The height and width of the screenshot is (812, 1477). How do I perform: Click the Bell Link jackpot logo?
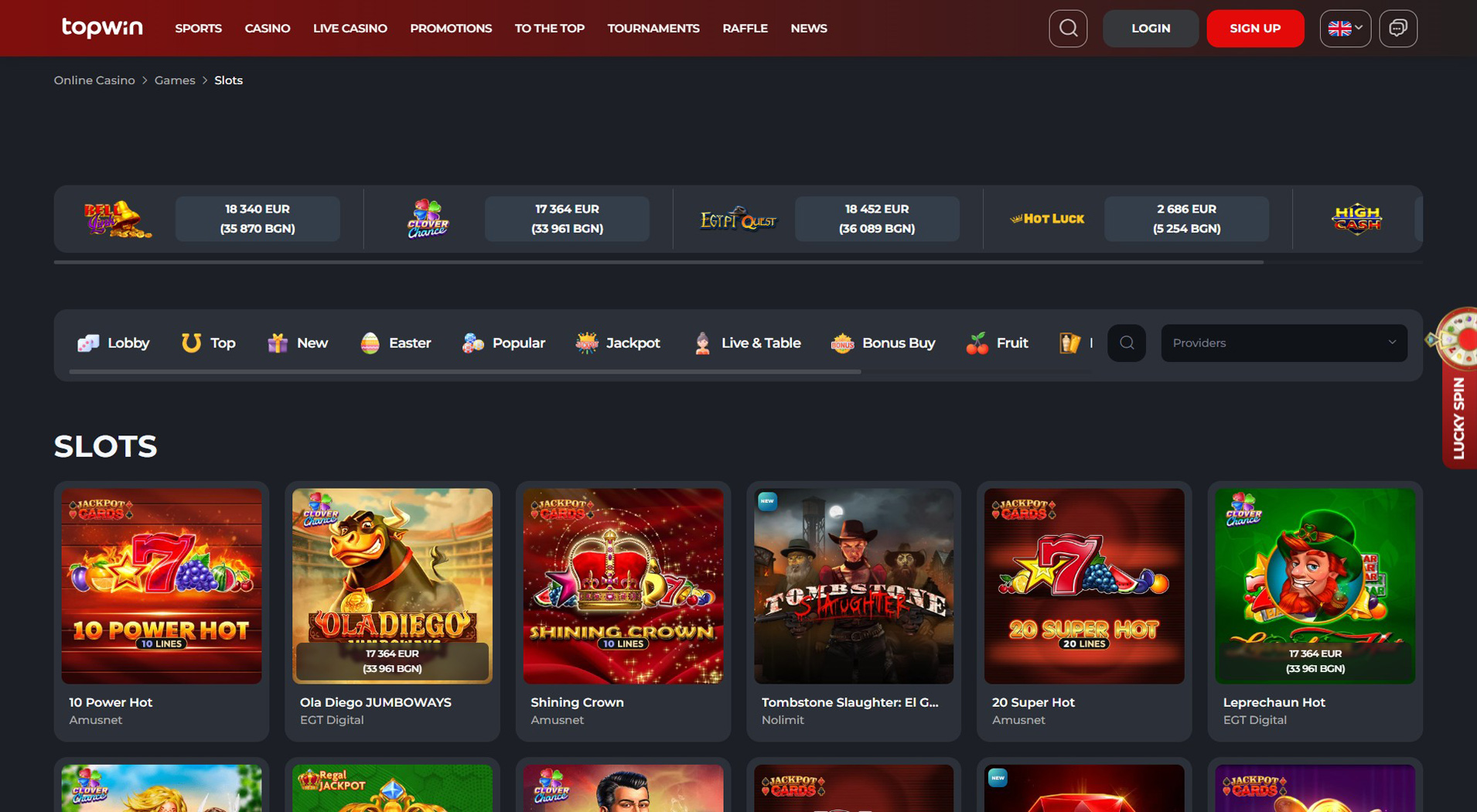coord(117,219)
